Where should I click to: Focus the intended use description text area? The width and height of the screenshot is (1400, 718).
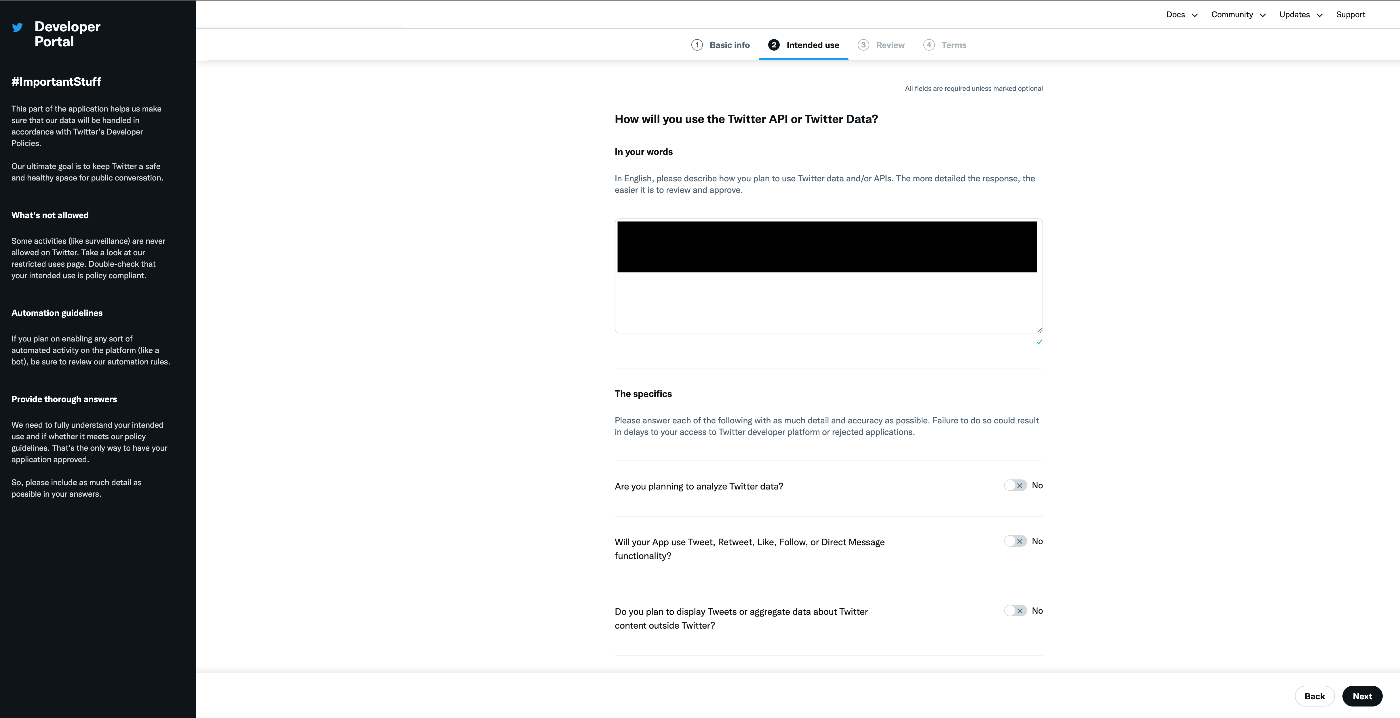click(828, 276)
